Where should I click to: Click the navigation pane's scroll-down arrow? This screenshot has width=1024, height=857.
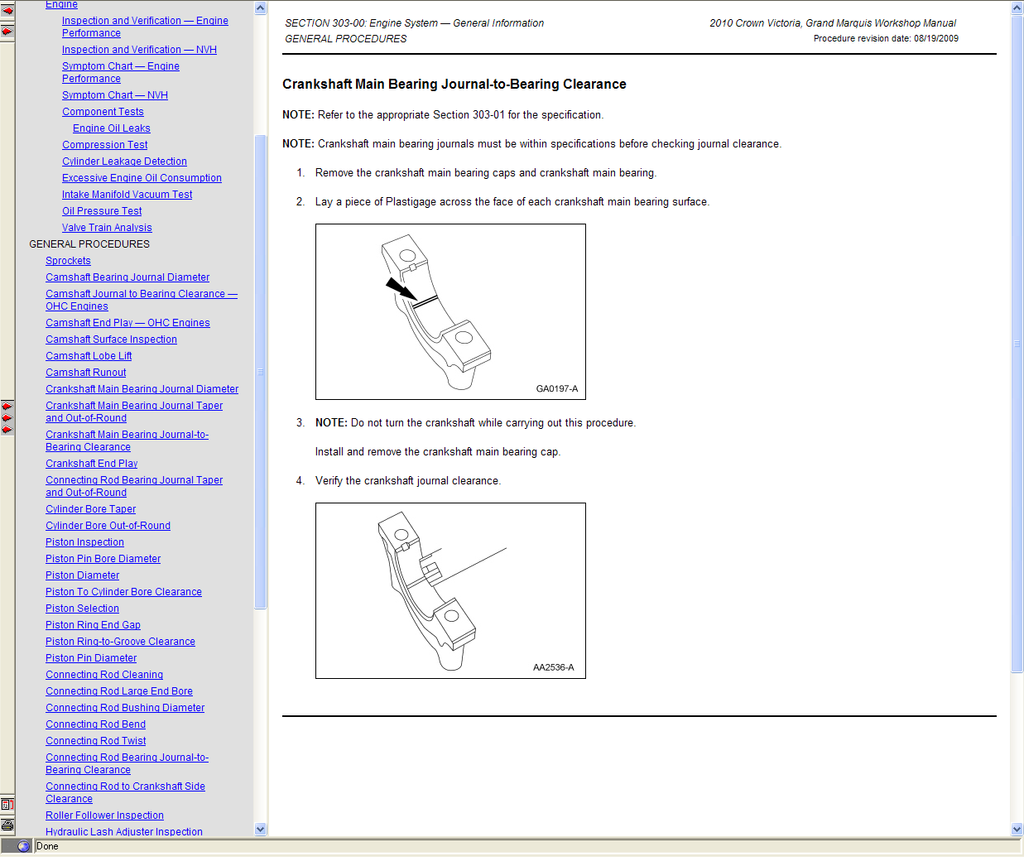click(x=261, y=829)
